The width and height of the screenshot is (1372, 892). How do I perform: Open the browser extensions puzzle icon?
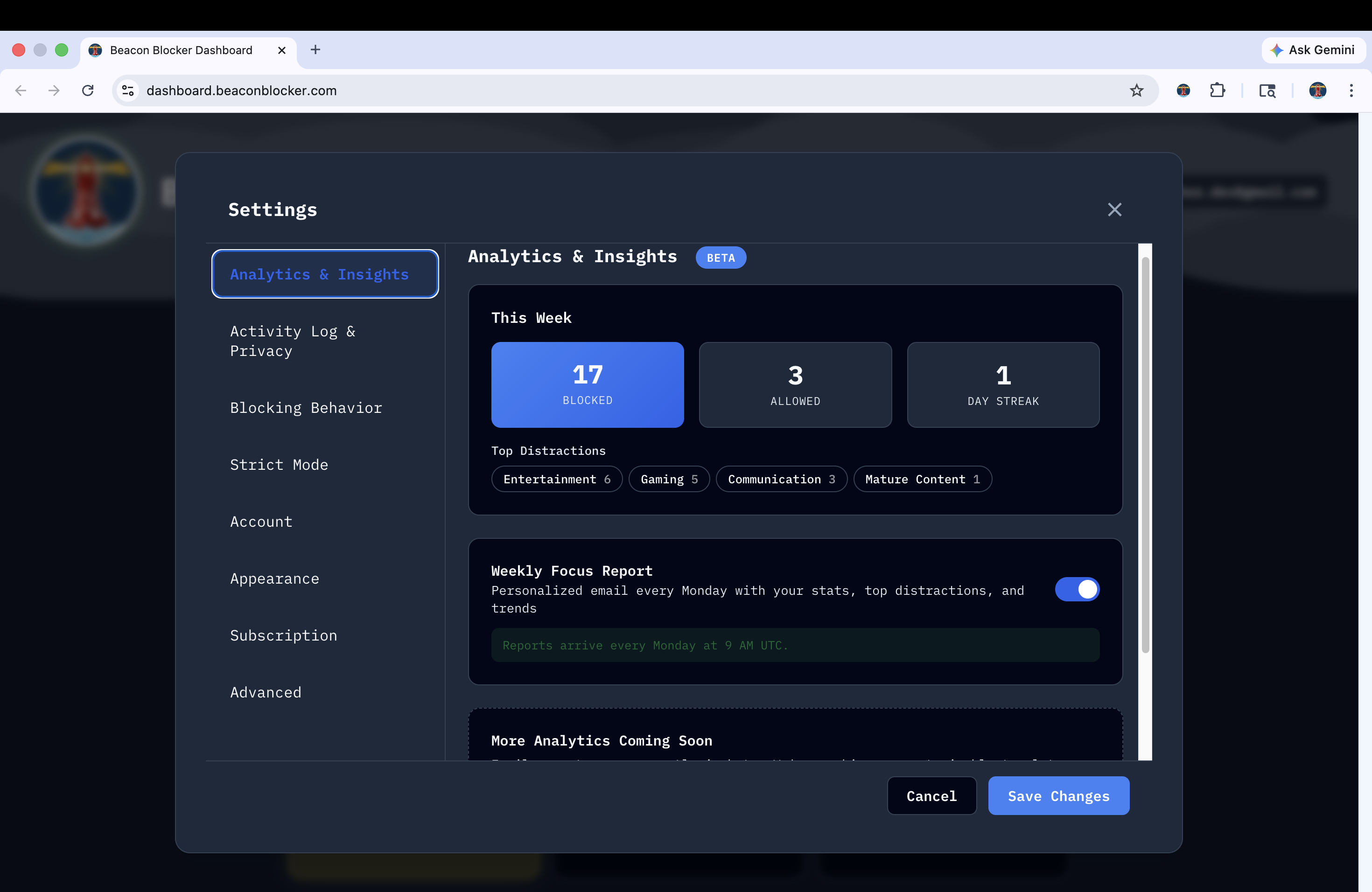(x=1218, y=91)
